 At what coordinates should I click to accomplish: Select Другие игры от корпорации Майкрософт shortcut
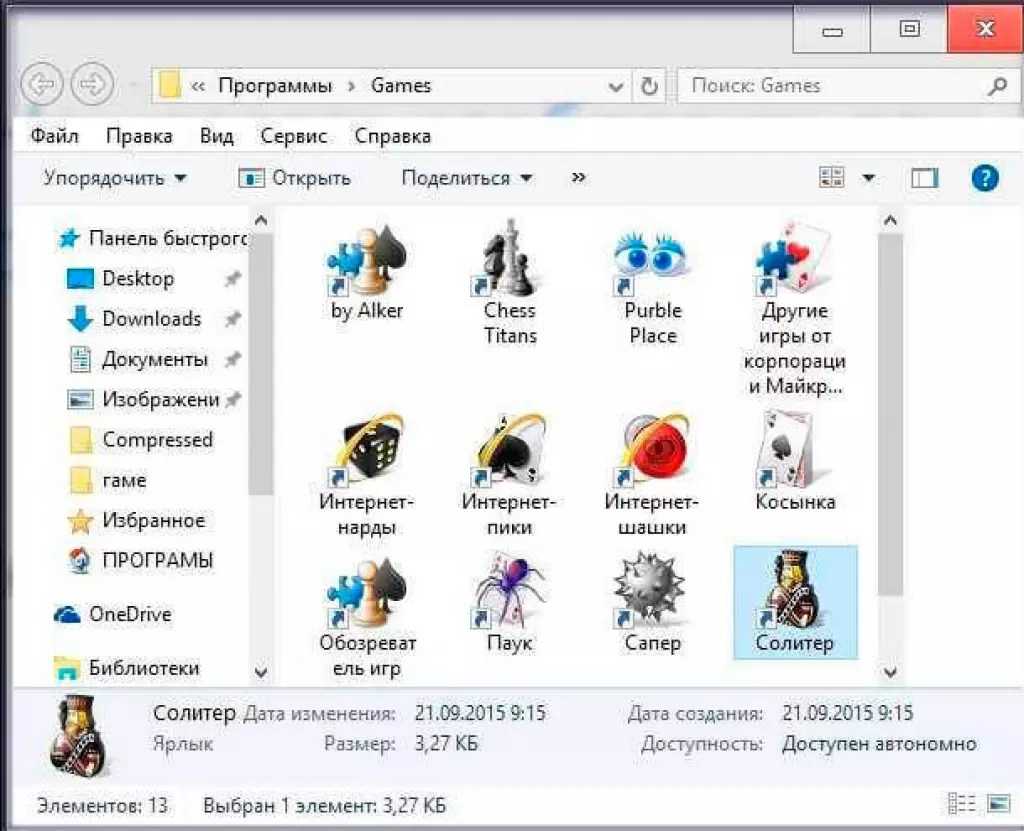(x=795, y=309)
